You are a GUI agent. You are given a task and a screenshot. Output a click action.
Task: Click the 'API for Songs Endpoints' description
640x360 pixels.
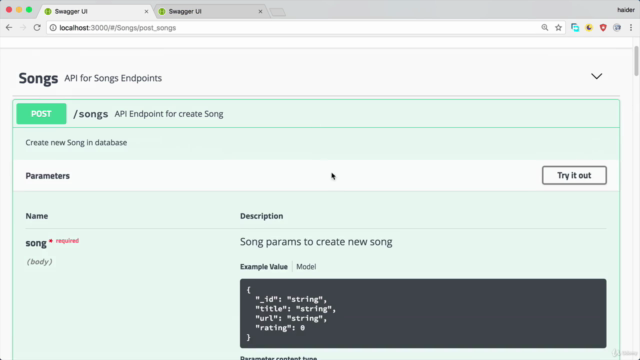pos(113,78)
